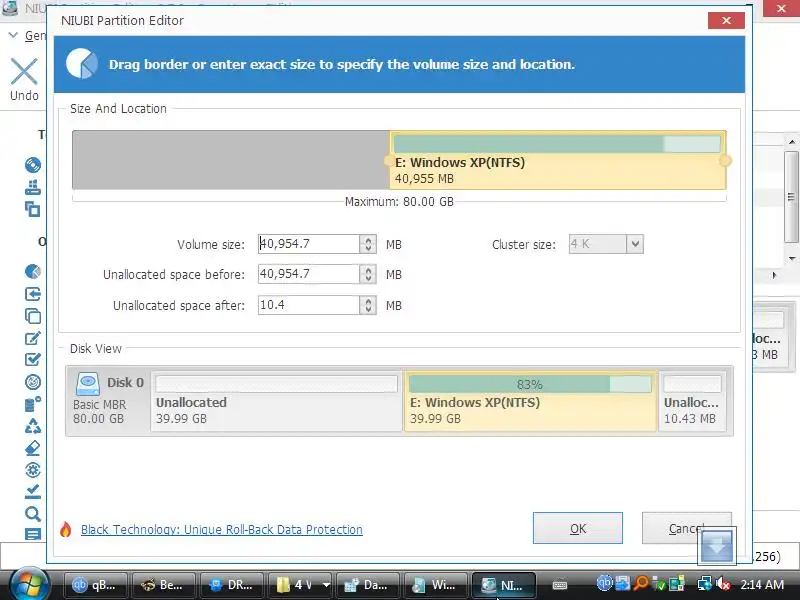Image resolution: width=800 pixels, height=600 pixels.
Task: Select the pie-chart Resize/Move Volume icon in sidebar
Action: click(x=33, y=271)
